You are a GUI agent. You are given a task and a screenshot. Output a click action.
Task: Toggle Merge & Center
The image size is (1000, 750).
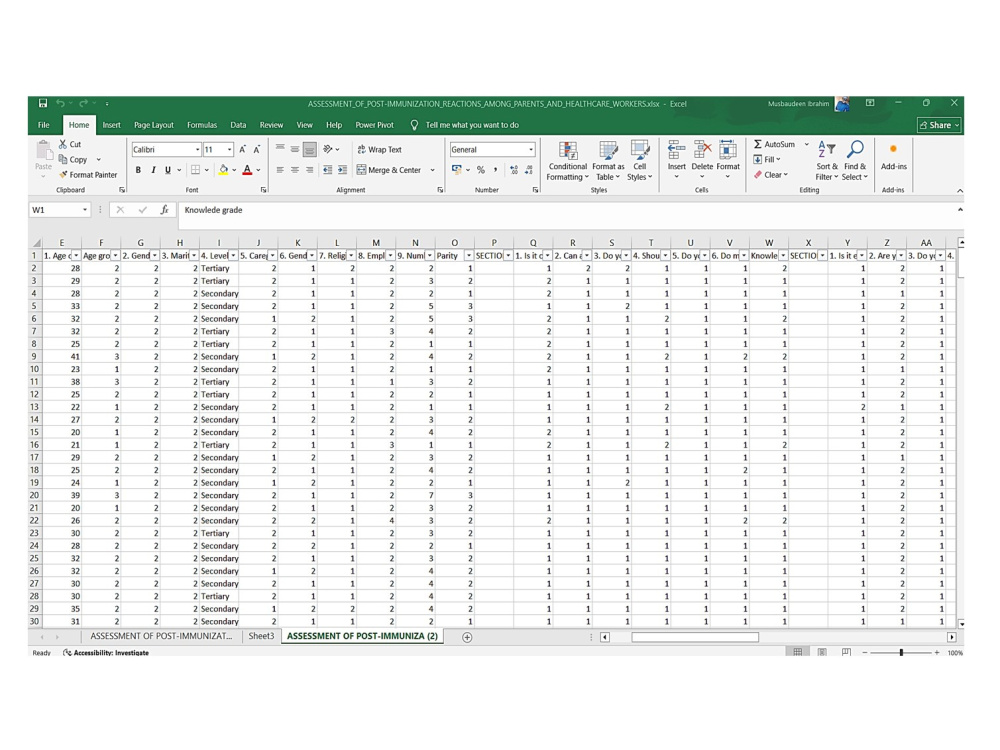tap(389, 170)
